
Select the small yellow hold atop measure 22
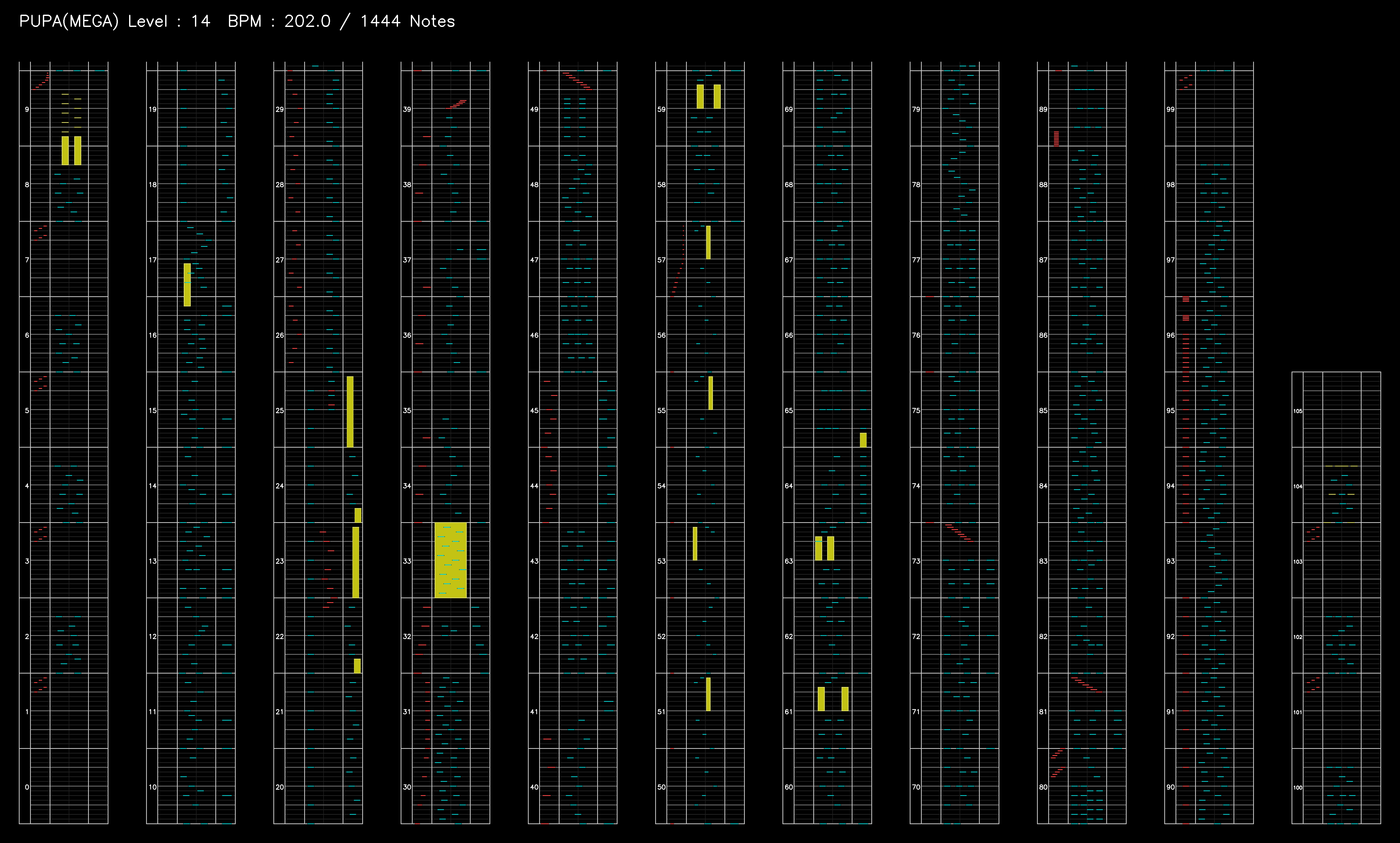(x=358, y=666)
